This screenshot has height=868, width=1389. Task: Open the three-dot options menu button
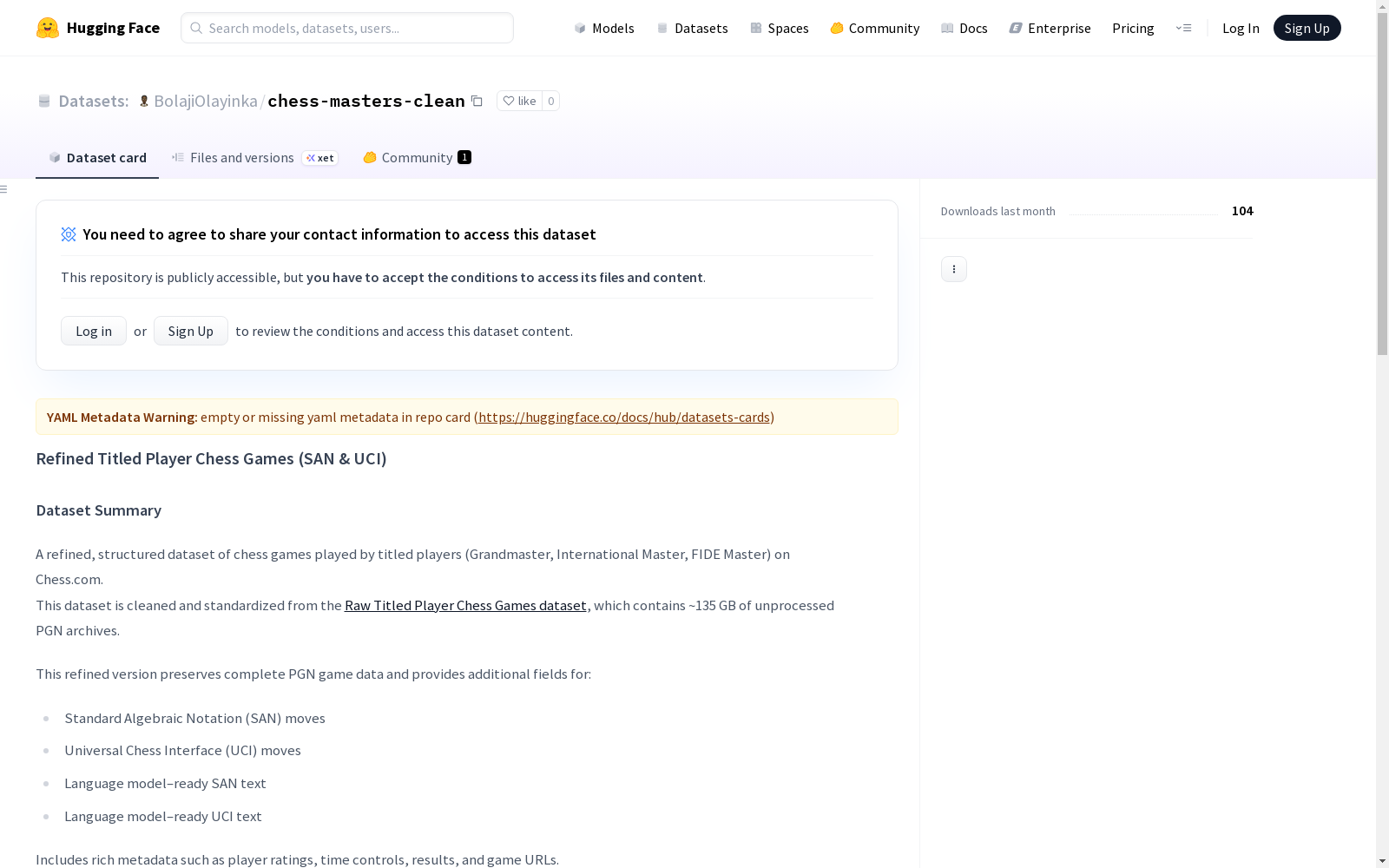(954, 269)
